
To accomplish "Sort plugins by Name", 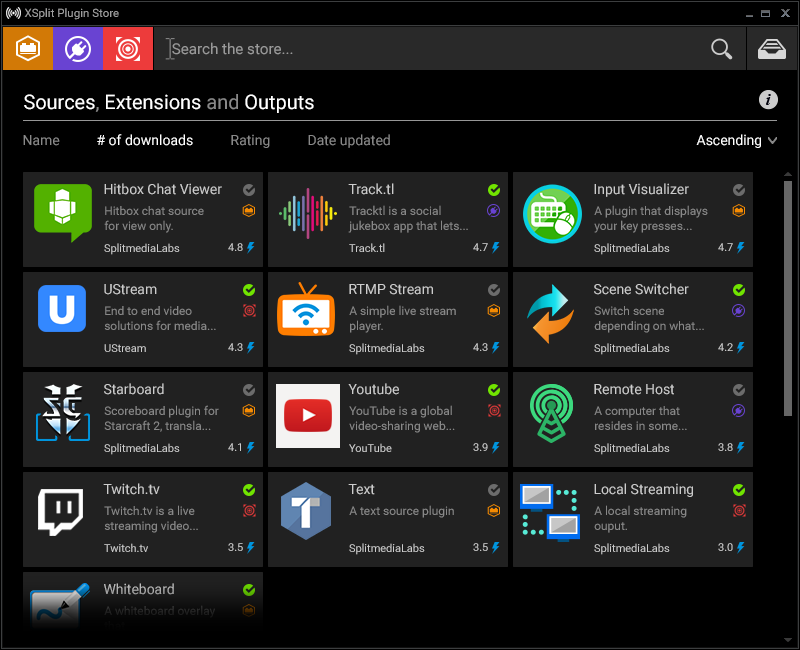I will (x=41, y=141).
